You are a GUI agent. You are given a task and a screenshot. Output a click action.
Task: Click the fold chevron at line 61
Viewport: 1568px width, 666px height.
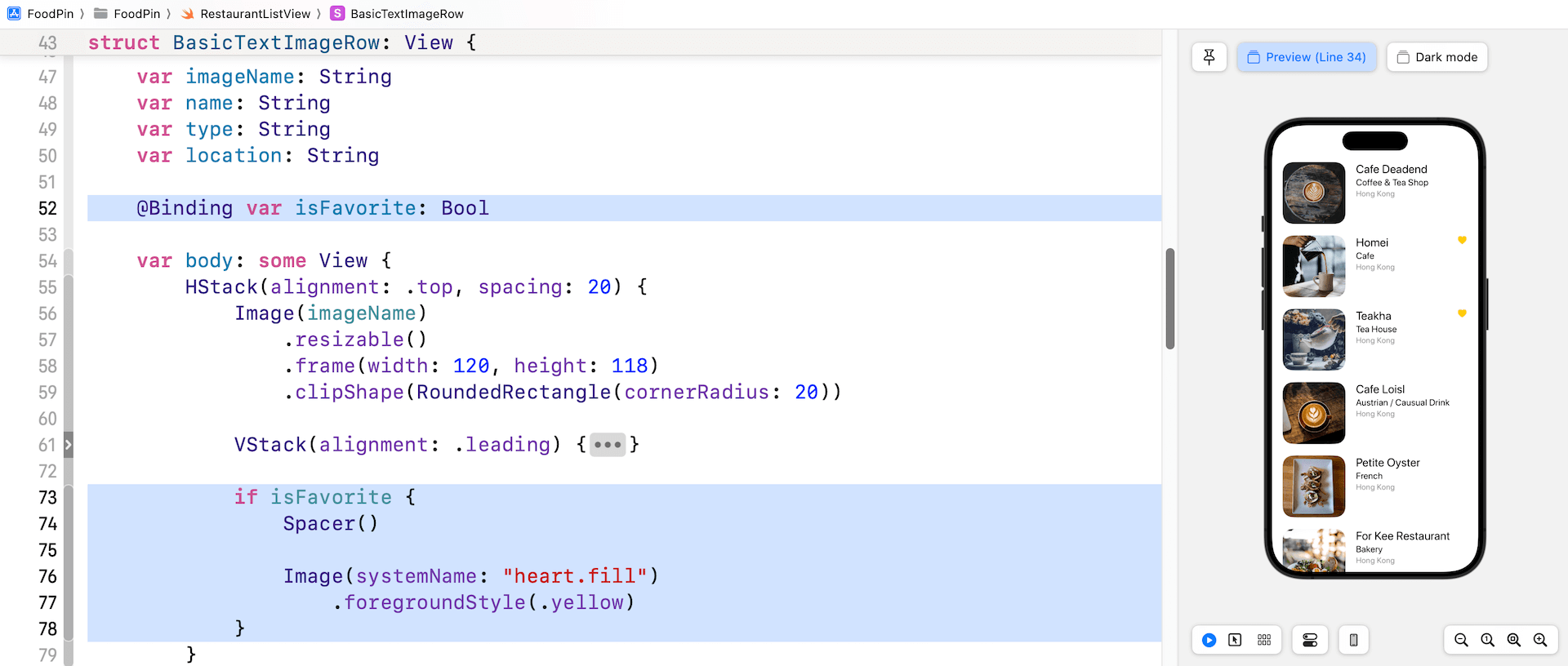69,445
